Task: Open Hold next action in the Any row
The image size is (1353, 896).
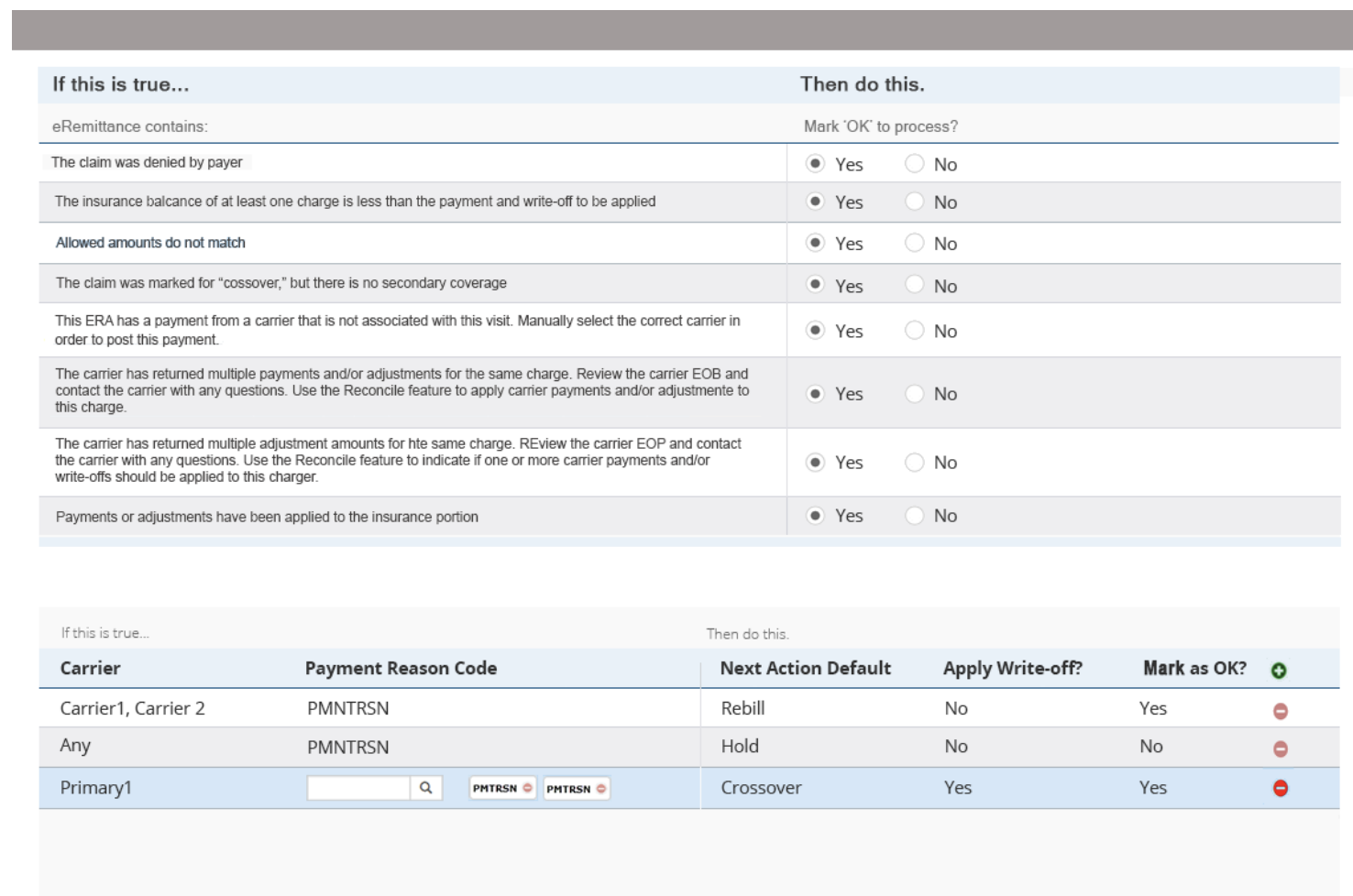Action: coord(740,747)
